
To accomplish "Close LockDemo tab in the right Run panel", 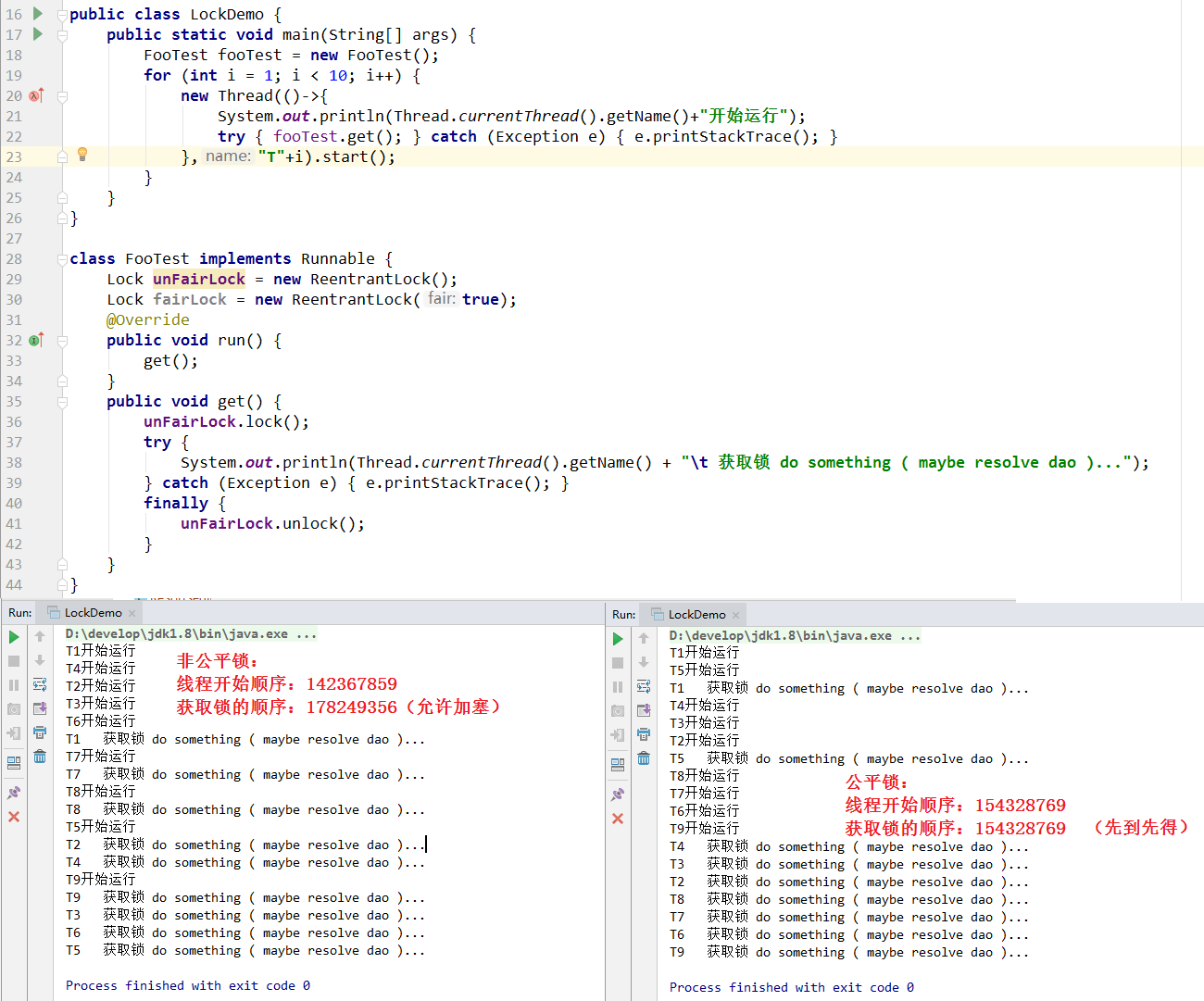I will 735,615.
